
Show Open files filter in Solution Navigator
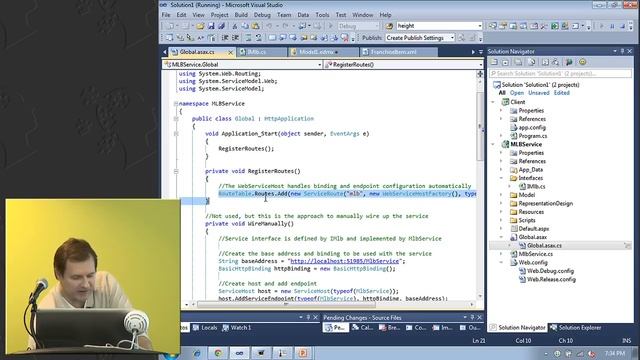[x=516, y=93]
